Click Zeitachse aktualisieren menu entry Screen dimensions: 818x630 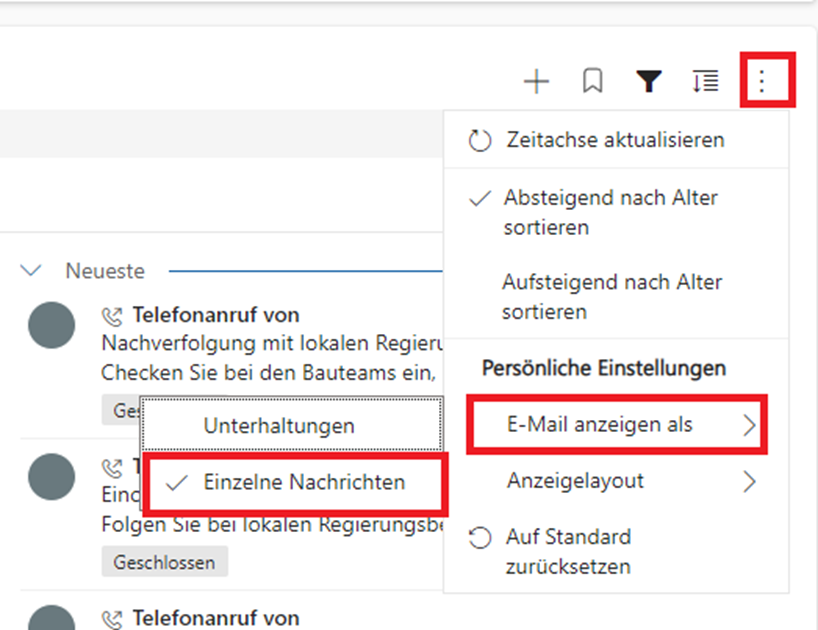[x=614, y=140]
